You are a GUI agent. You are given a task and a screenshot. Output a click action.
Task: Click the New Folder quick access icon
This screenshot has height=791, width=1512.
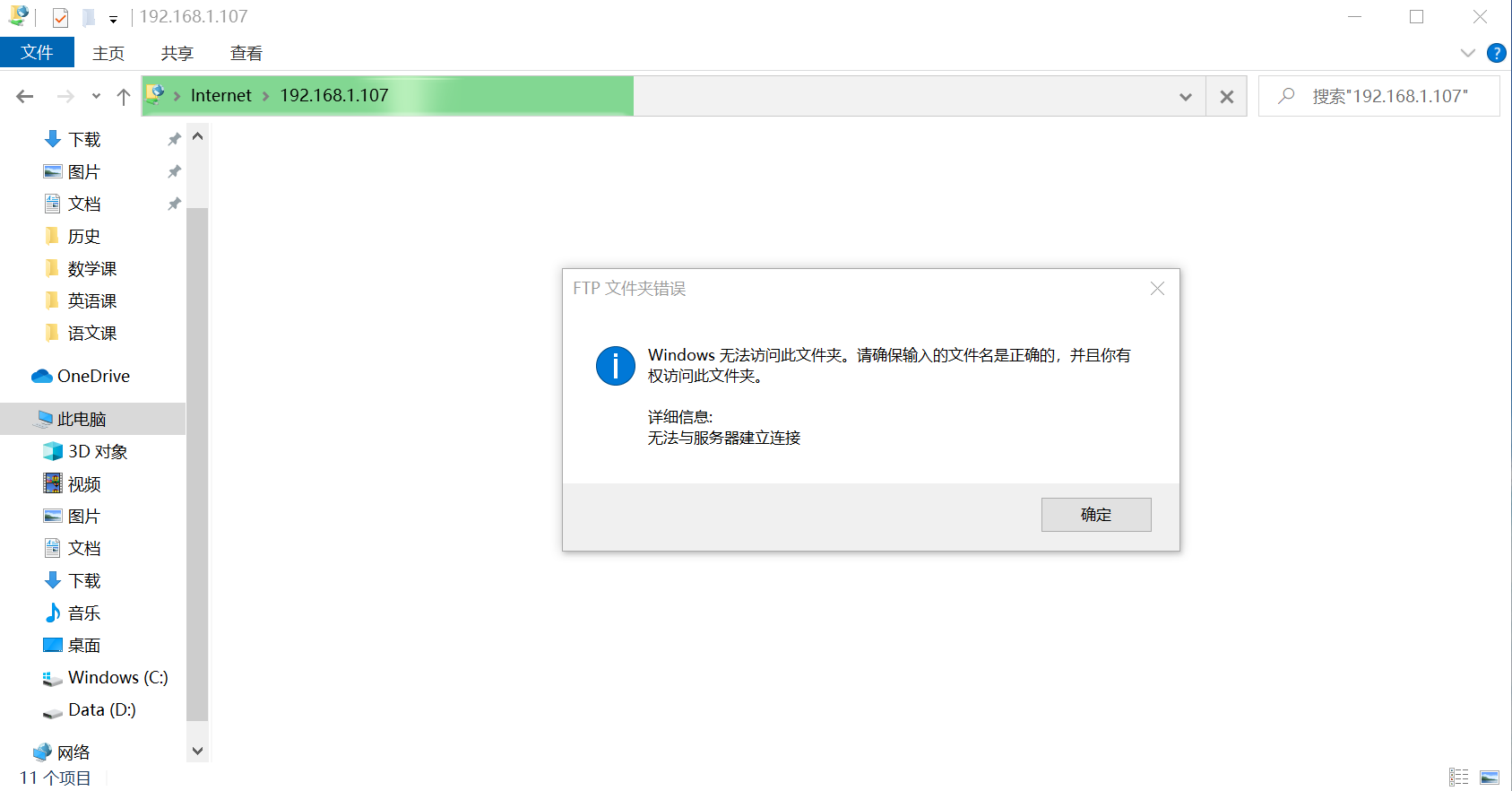pyautogui.click(x=88, y=17)
